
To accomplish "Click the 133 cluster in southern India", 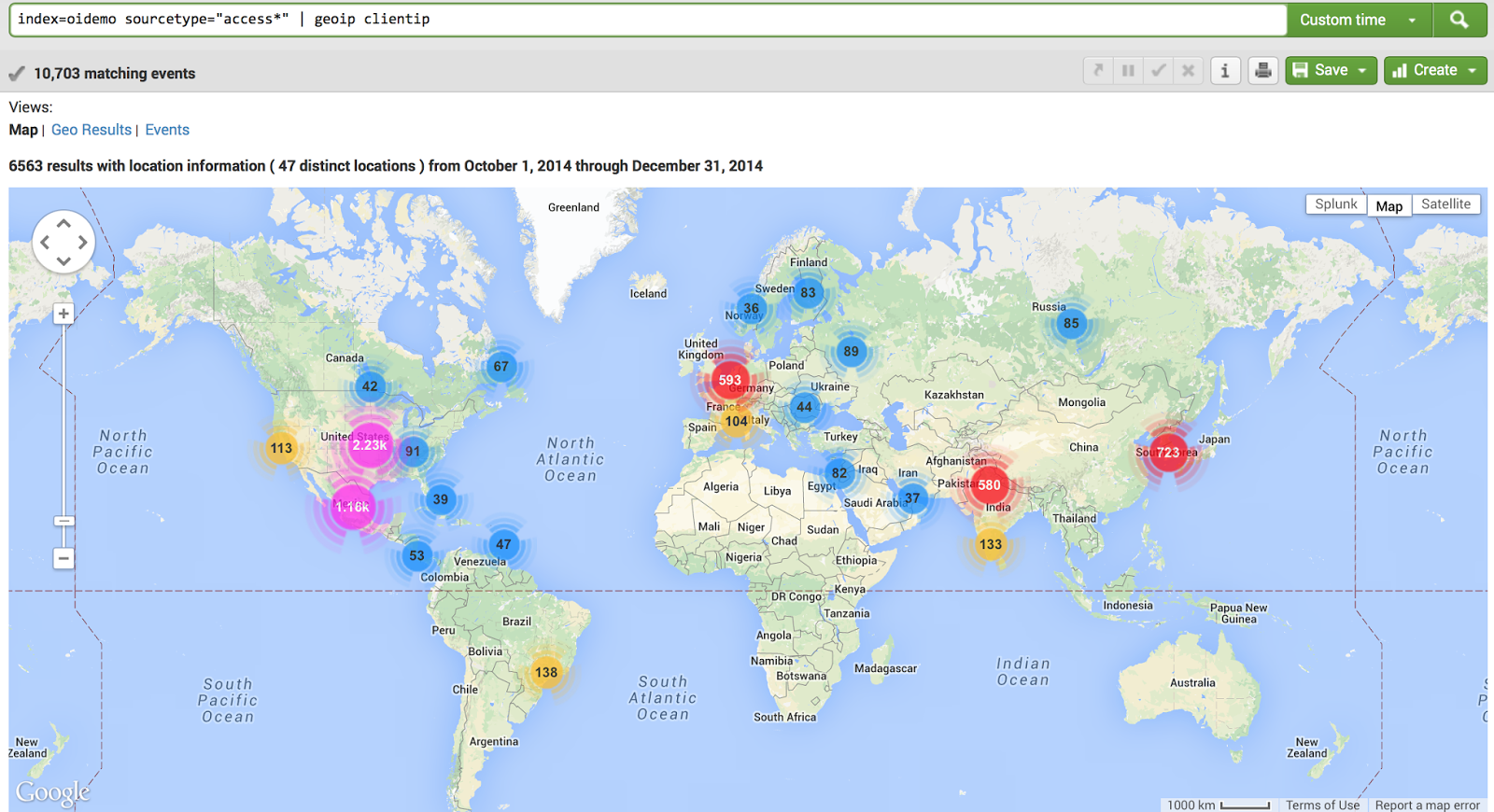I will pyautogui.click(x=991, y=544).
